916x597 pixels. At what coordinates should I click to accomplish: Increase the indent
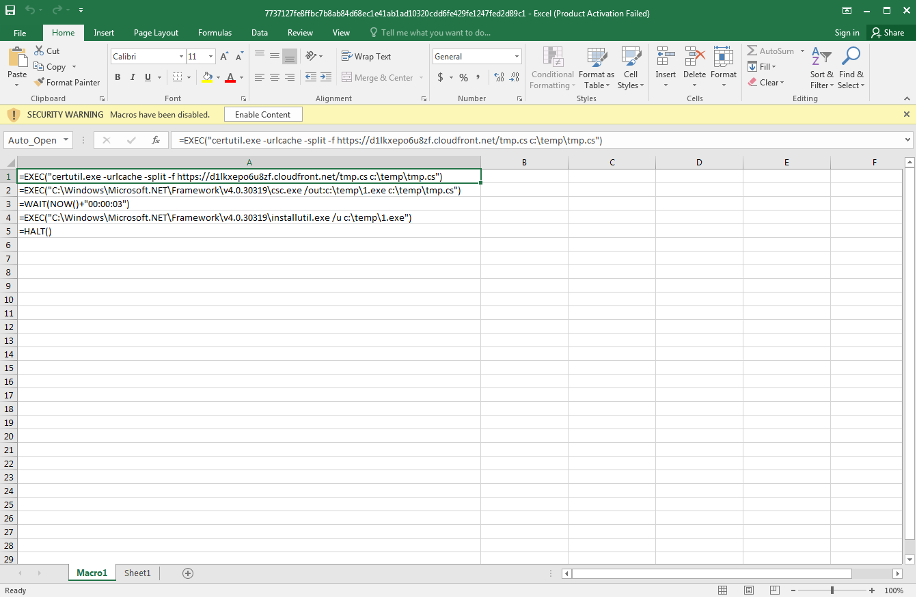tap(326, 77)
